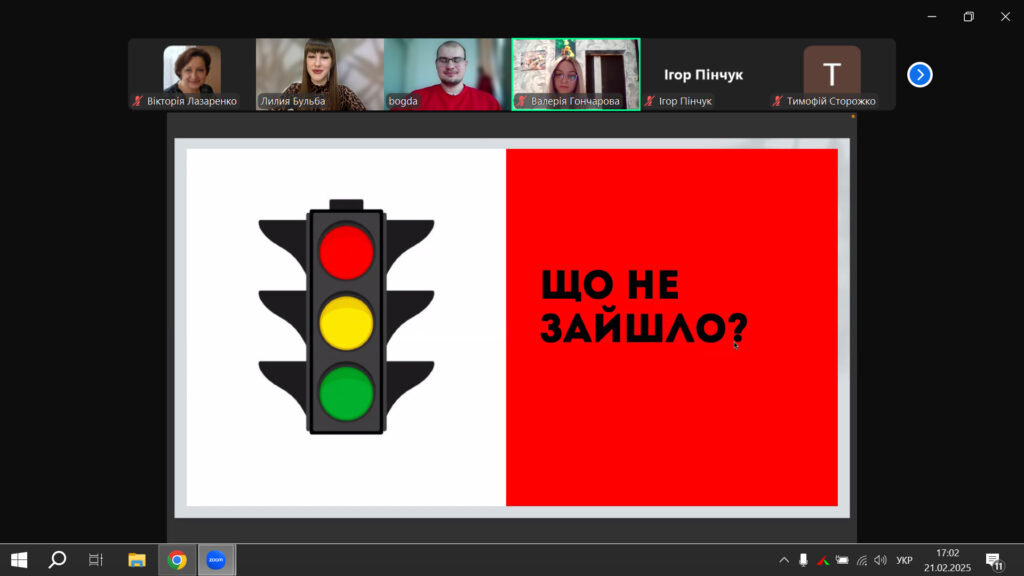This screenshot has height=576, width=1024.
Task: Click the yellow traffic light lamp
Action: (x=346, y=323)
